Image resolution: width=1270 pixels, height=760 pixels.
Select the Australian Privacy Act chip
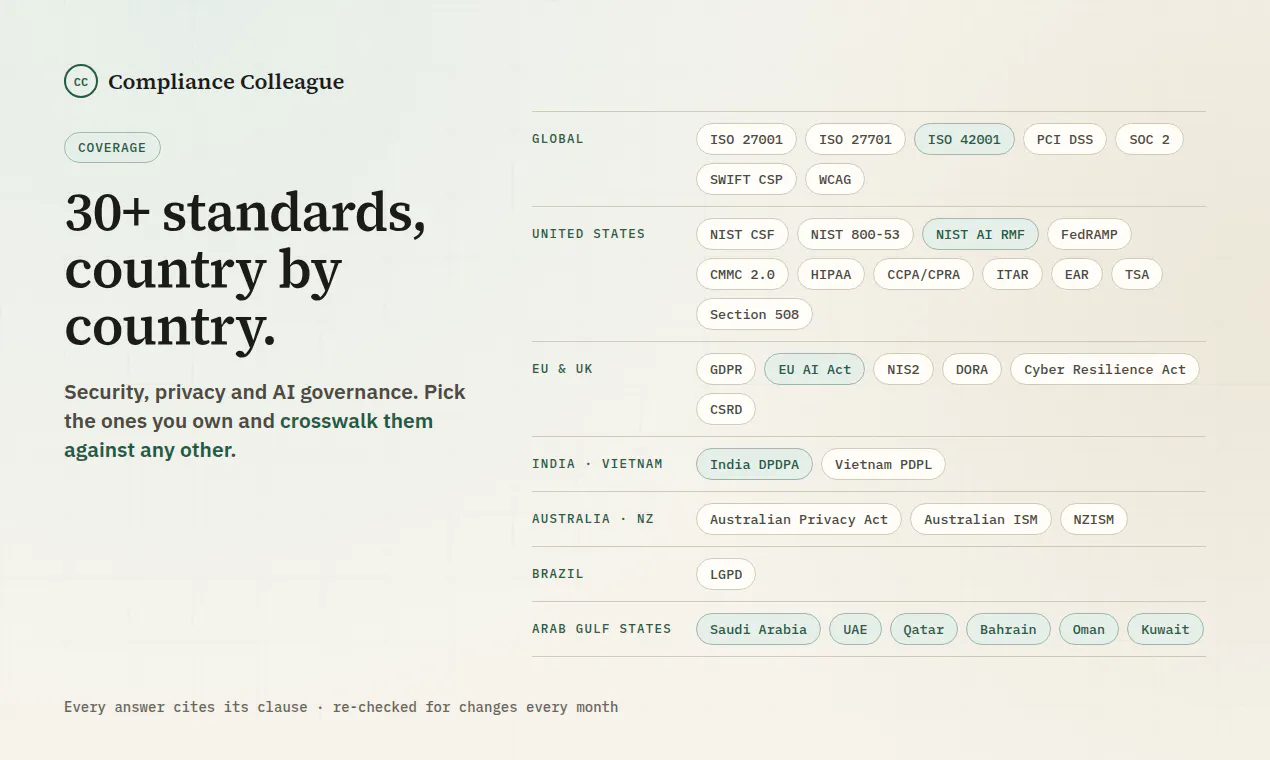799,519
